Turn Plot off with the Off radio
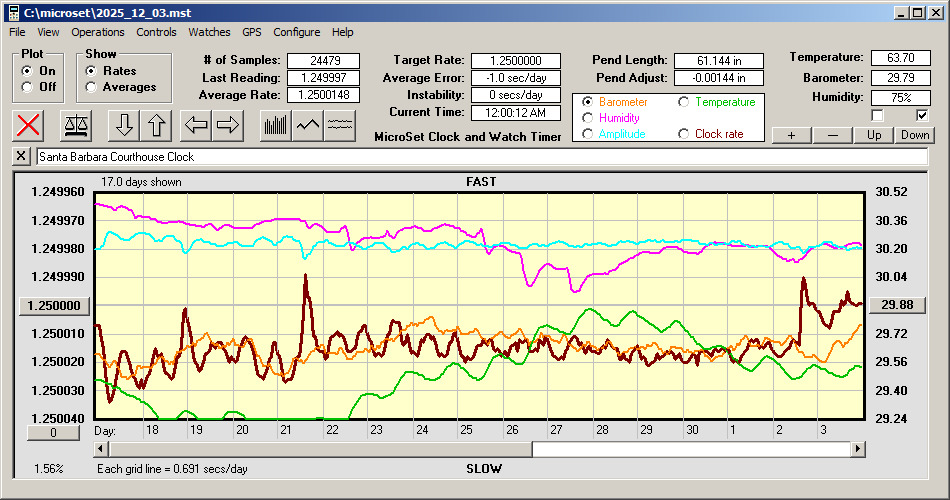Image resolution: width=950 pixels, height=500 pixels. (x=27, y=87)
